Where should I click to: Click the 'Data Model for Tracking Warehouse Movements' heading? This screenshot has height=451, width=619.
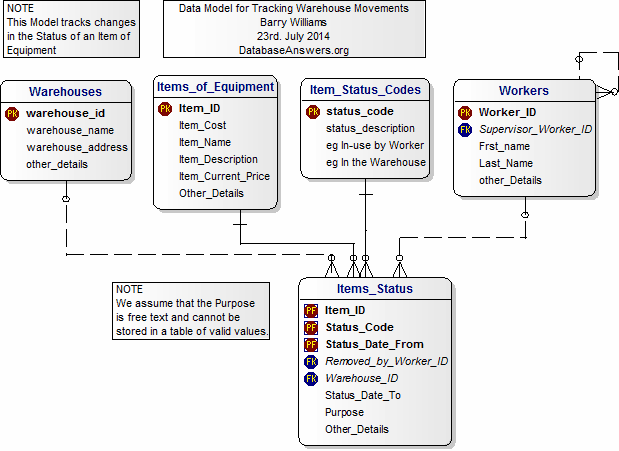click(294, 8)
